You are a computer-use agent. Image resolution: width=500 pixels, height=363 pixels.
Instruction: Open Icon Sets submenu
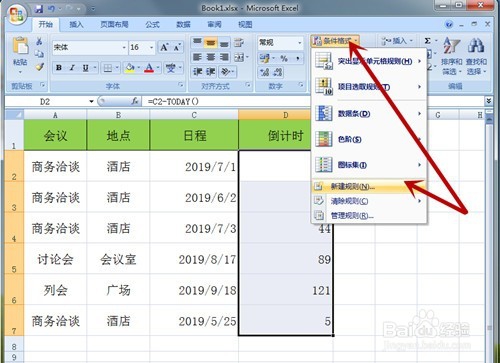pos(369,165)
